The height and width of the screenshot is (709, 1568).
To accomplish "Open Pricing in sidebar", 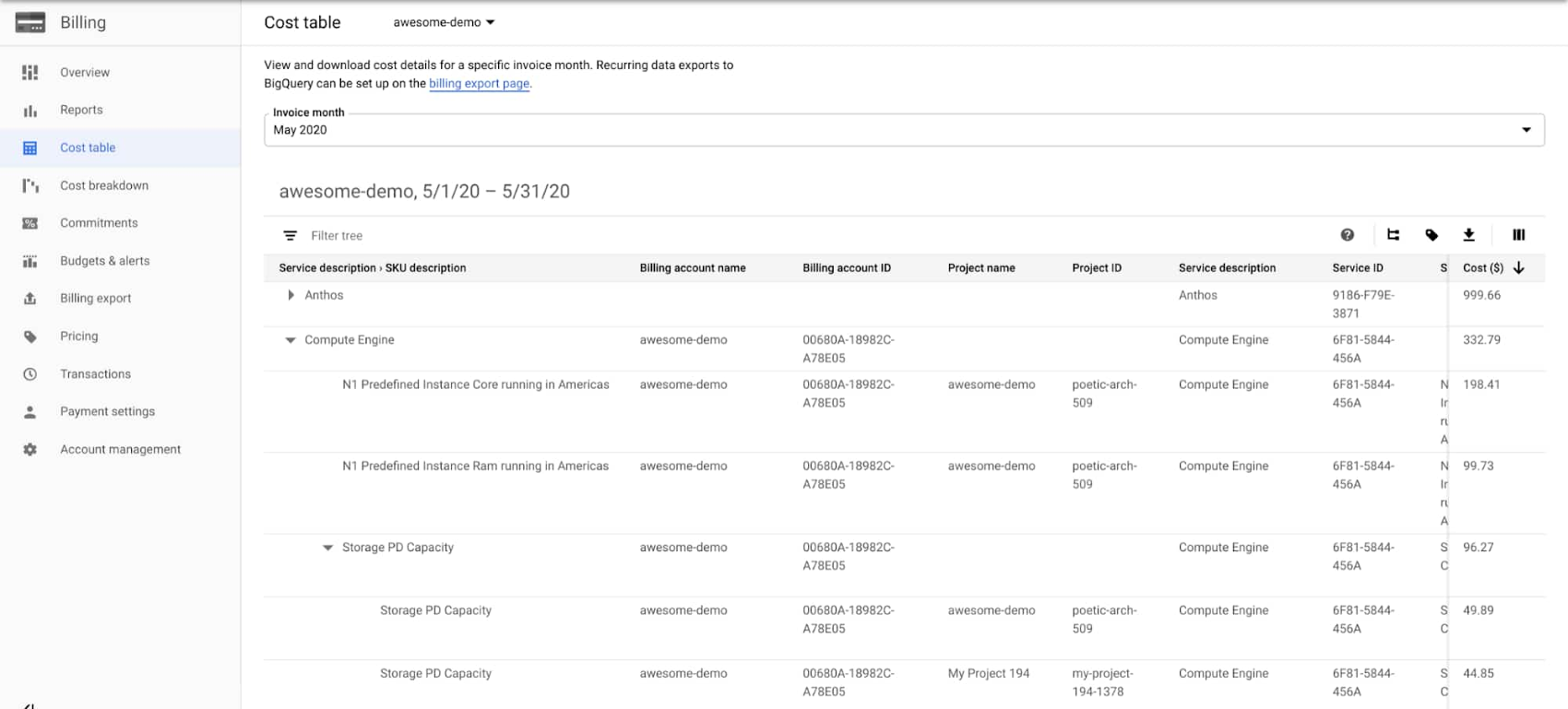I will (x=78, y=337).
